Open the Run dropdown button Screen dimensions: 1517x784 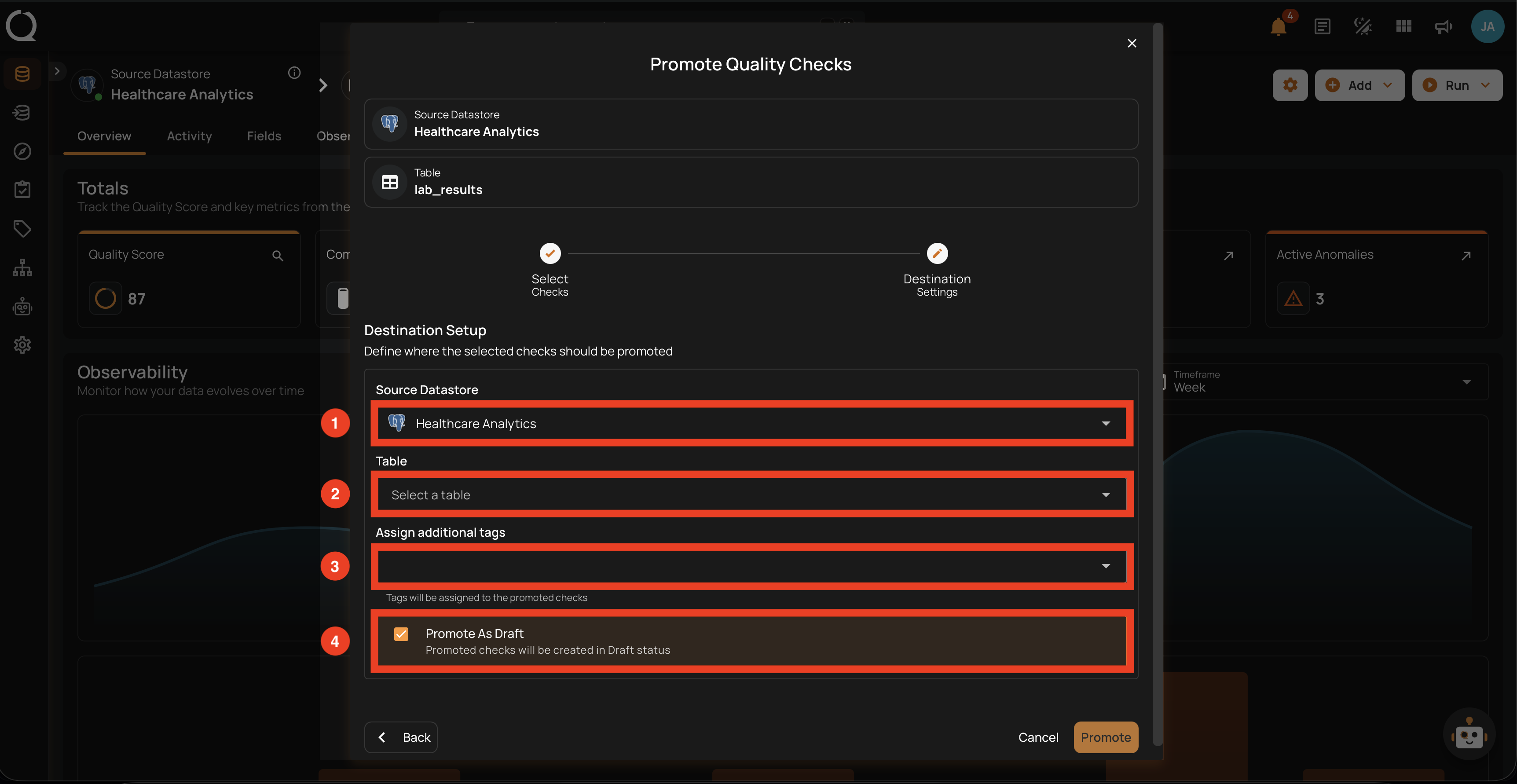click(1457, 85)
